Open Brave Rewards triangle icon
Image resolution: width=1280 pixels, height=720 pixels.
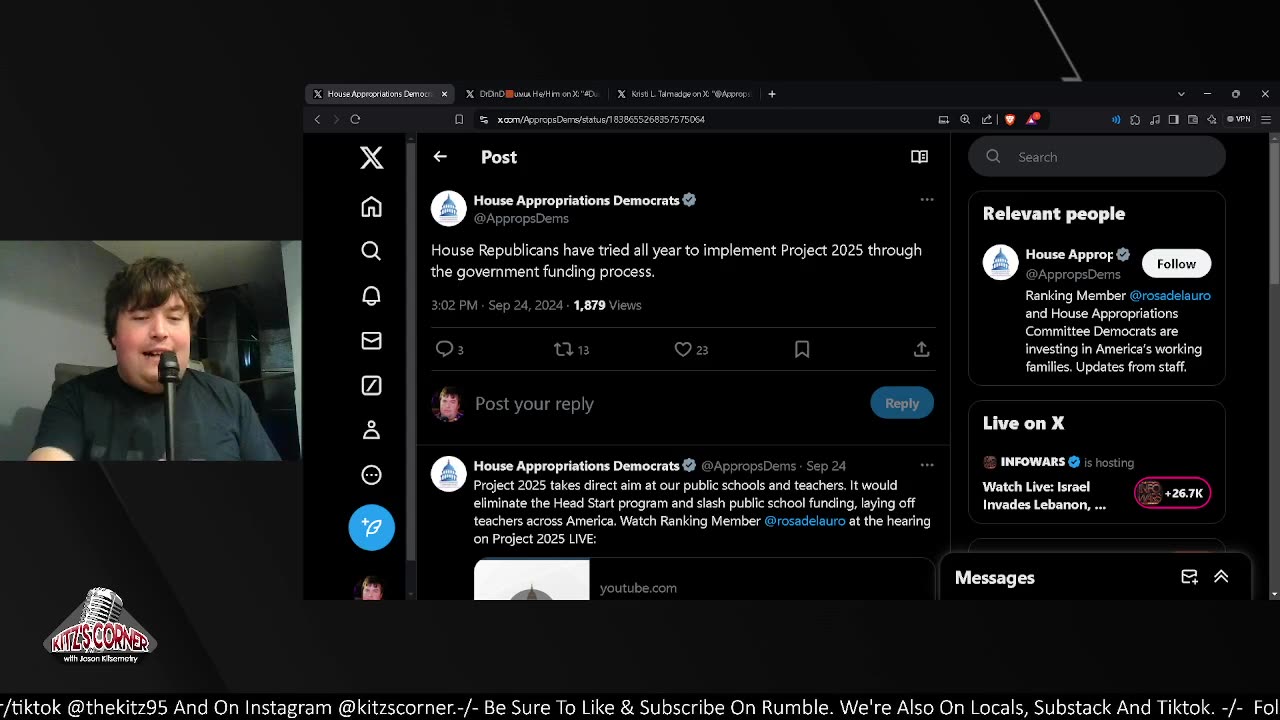click(x=1032, y=119)
